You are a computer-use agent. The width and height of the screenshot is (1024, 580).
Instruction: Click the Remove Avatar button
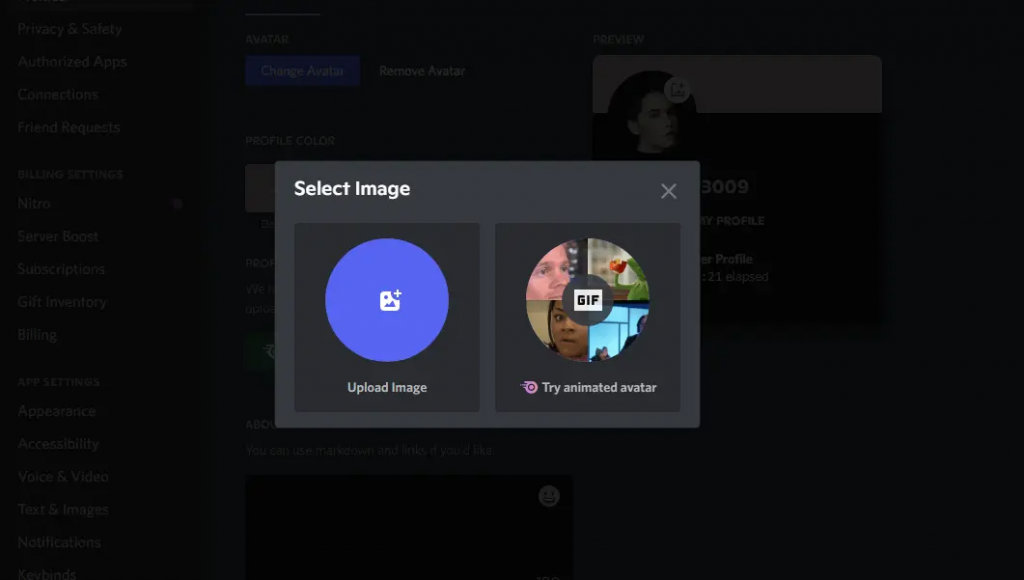[422, 71]
